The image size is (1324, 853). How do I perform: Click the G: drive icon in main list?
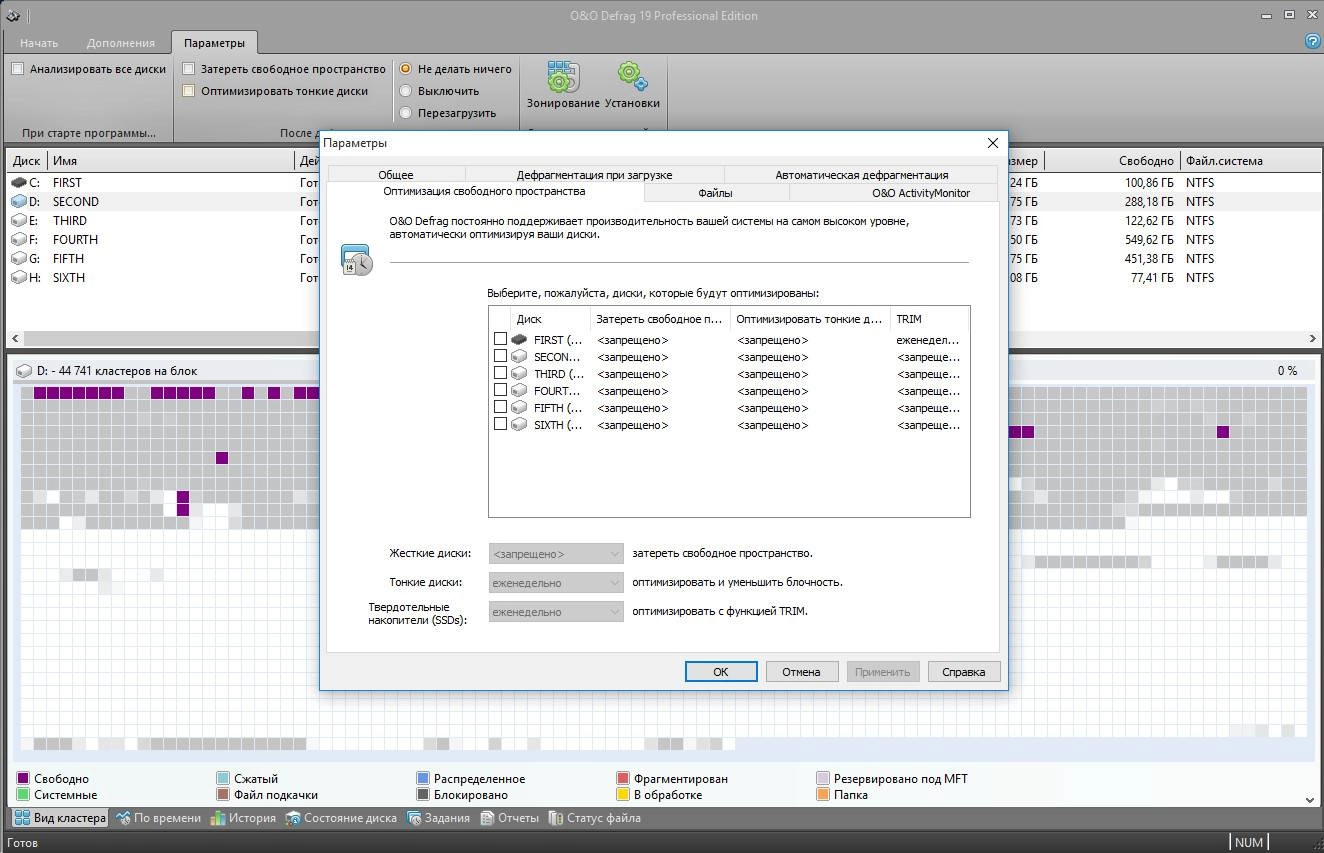(x=18, y=259)
